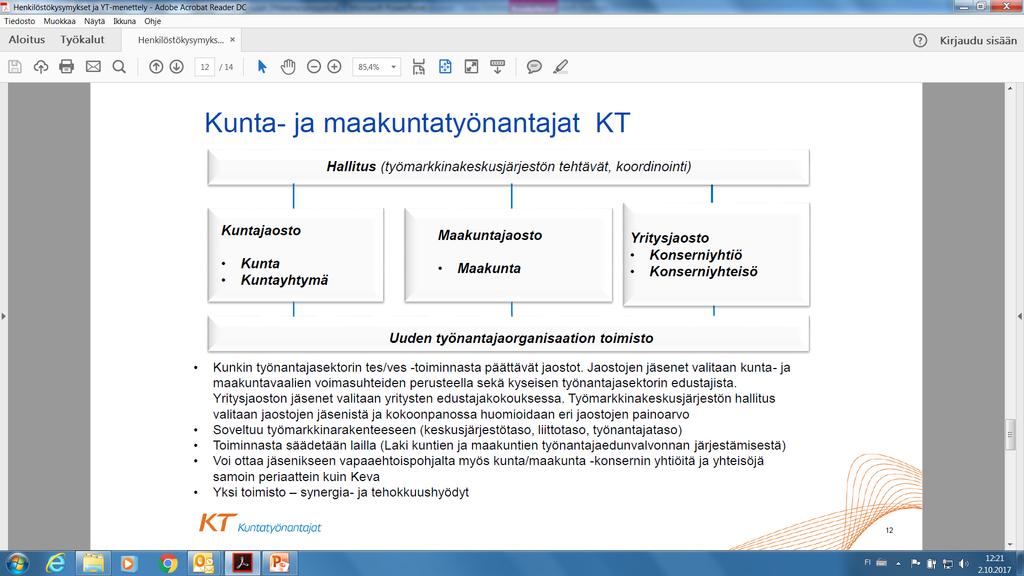Viewport: 1024px width, 576px height.
Task: Add a sticky note comment
Action: point(534,67)
